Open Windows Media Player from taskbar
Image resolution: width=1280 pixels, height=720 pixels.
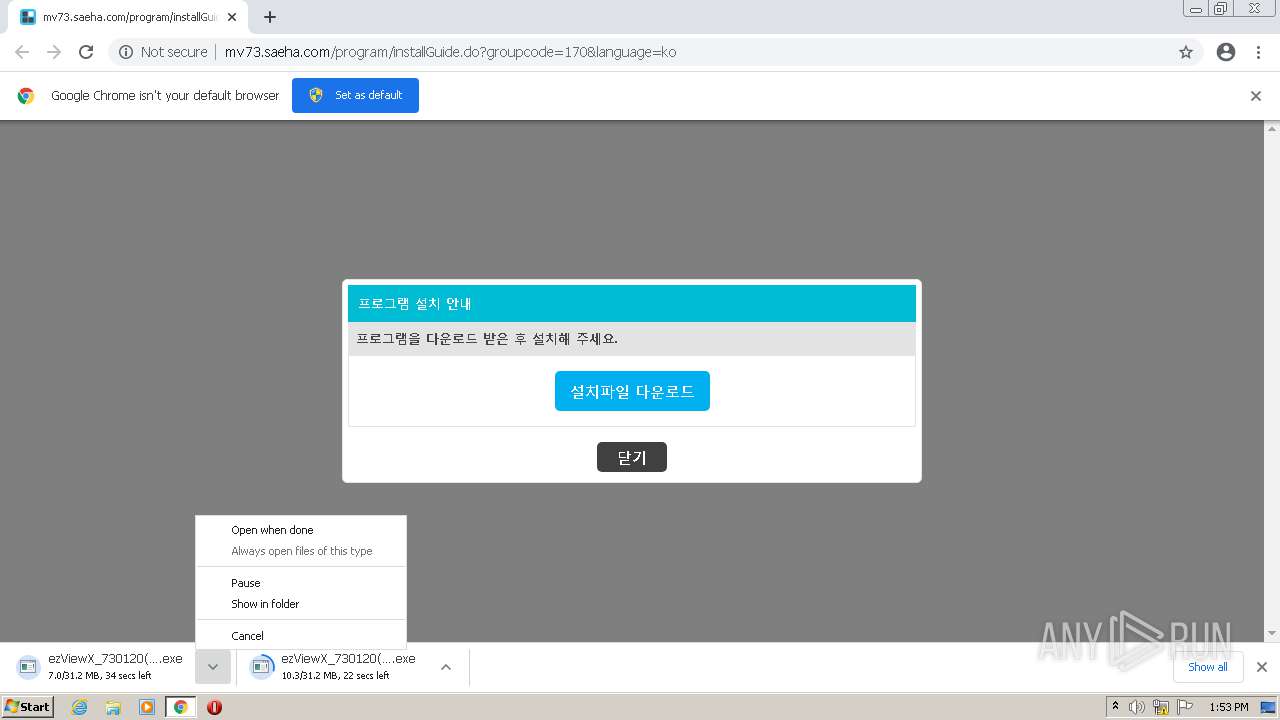[x=147, y=707]
